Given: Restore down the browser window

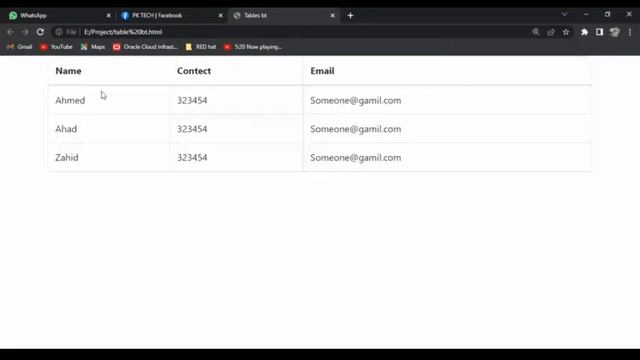Looking at the screenshot, I should (x=608, y=14).
